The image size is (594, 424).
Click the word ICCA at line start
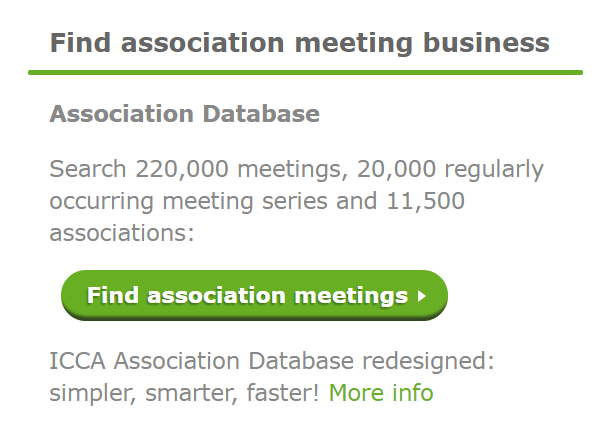(x=77, y=361)
